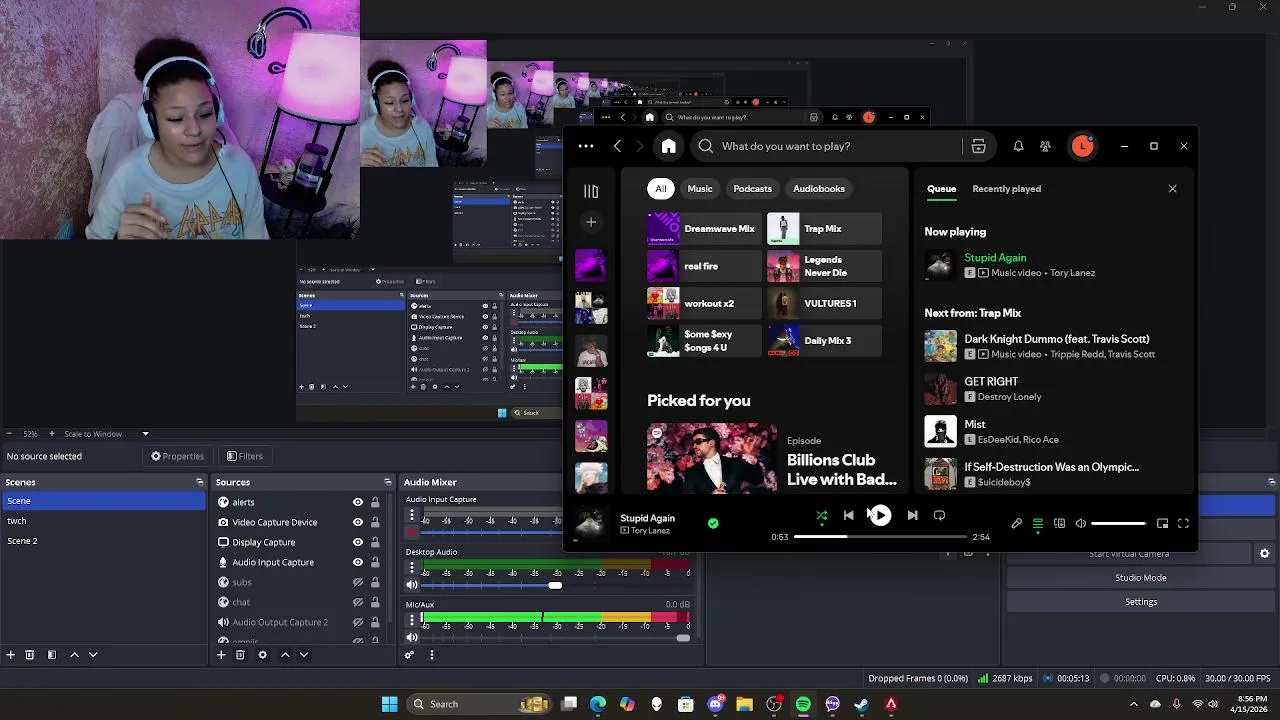Go back with Spotify back arrow
Image resolution: width=1280 pixels, height=720 pixels.
click(x=617, y=146)
